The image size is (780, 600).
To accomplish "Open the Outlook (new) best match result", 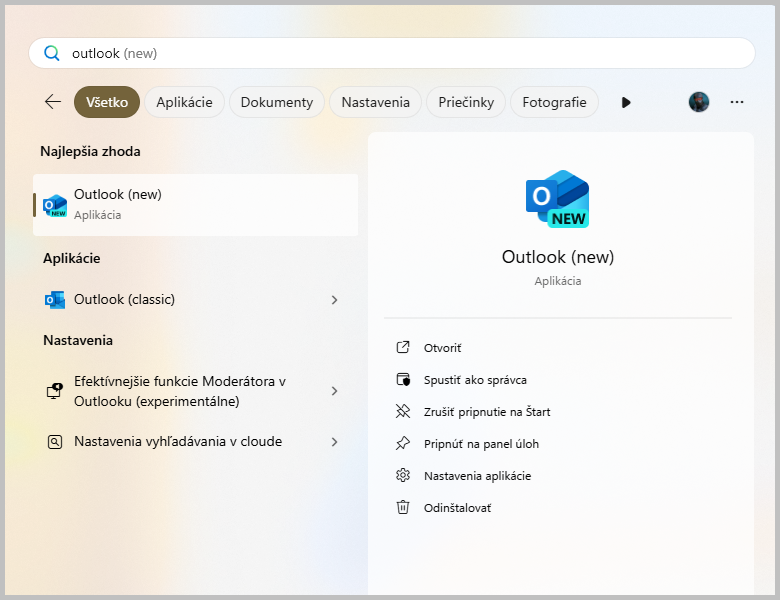I will (195, 204).
